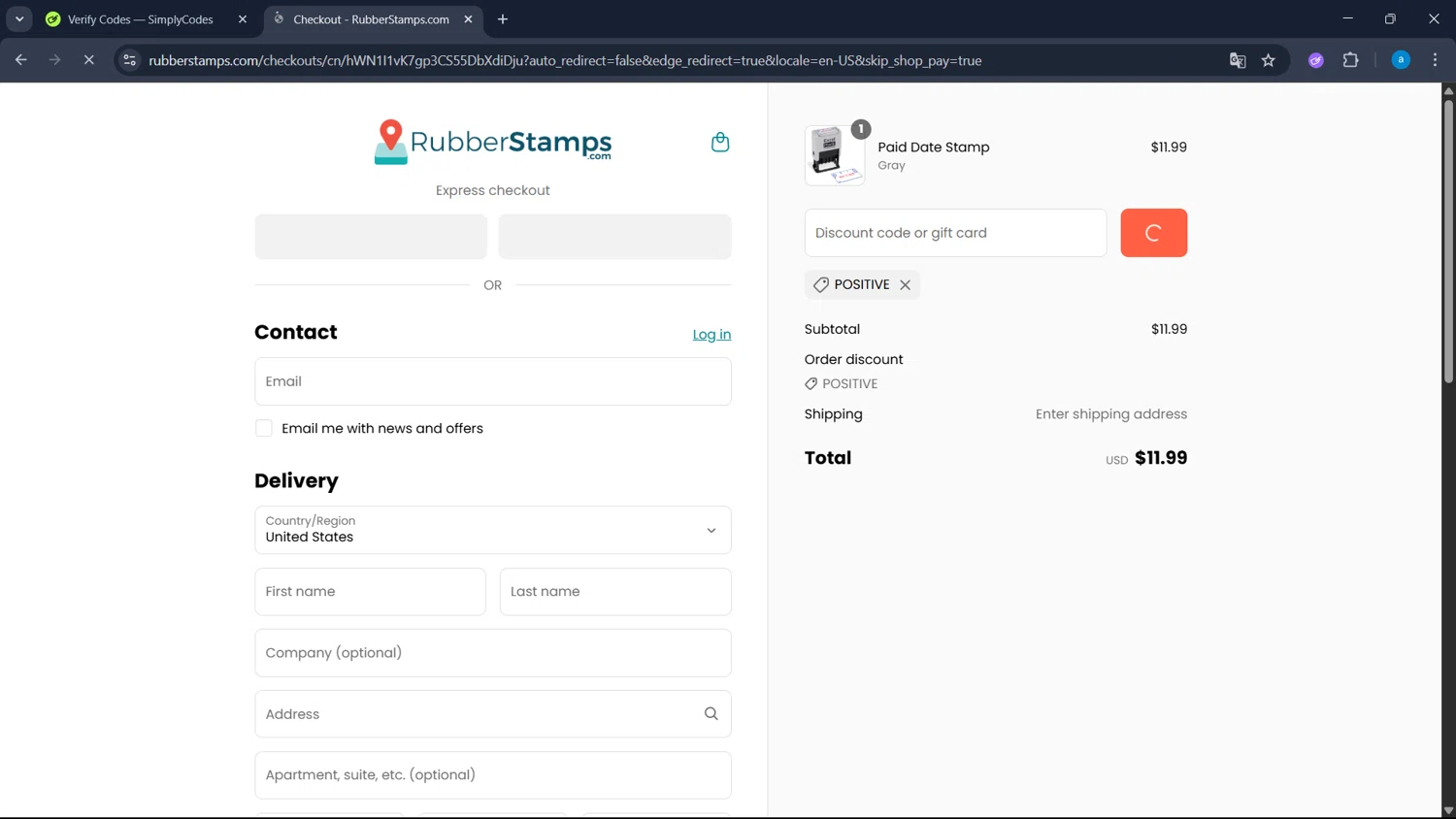Open the purple extension icon
The width and height of the screenshot is (1456, 819).
click(1316, 60)
